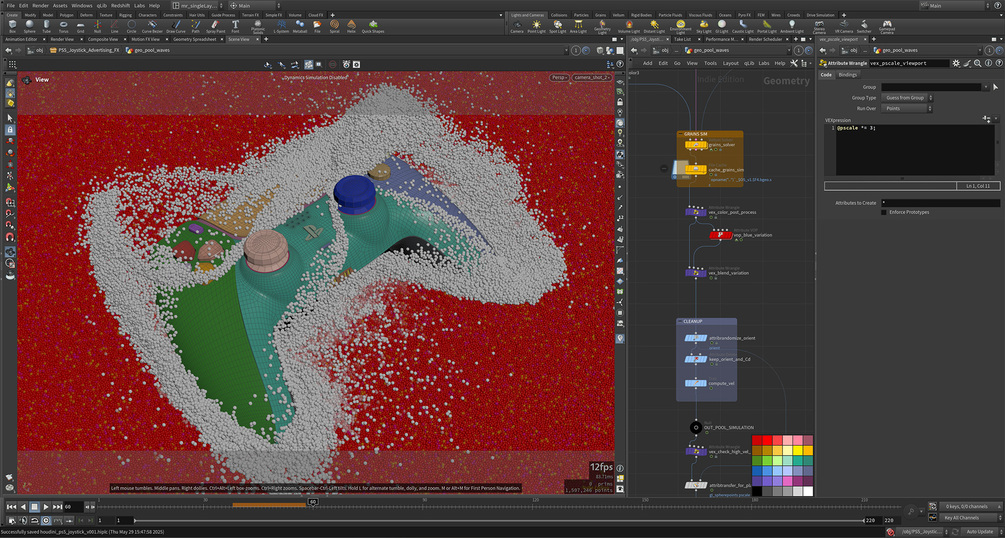Jump to first frame of timeline
The width and height of the screenshot is (1005, 538).
pyautogui.click(x=12, y=507)
